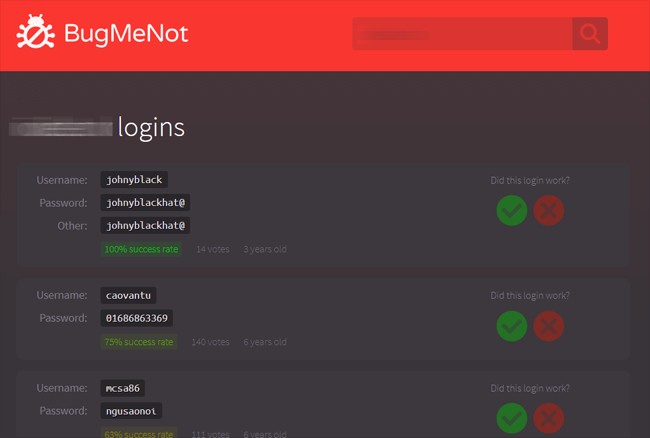Viewport: 650px width, 438px height.
Task: Report mcsa86 login failed with red X
Action: [x=549, y=418]
